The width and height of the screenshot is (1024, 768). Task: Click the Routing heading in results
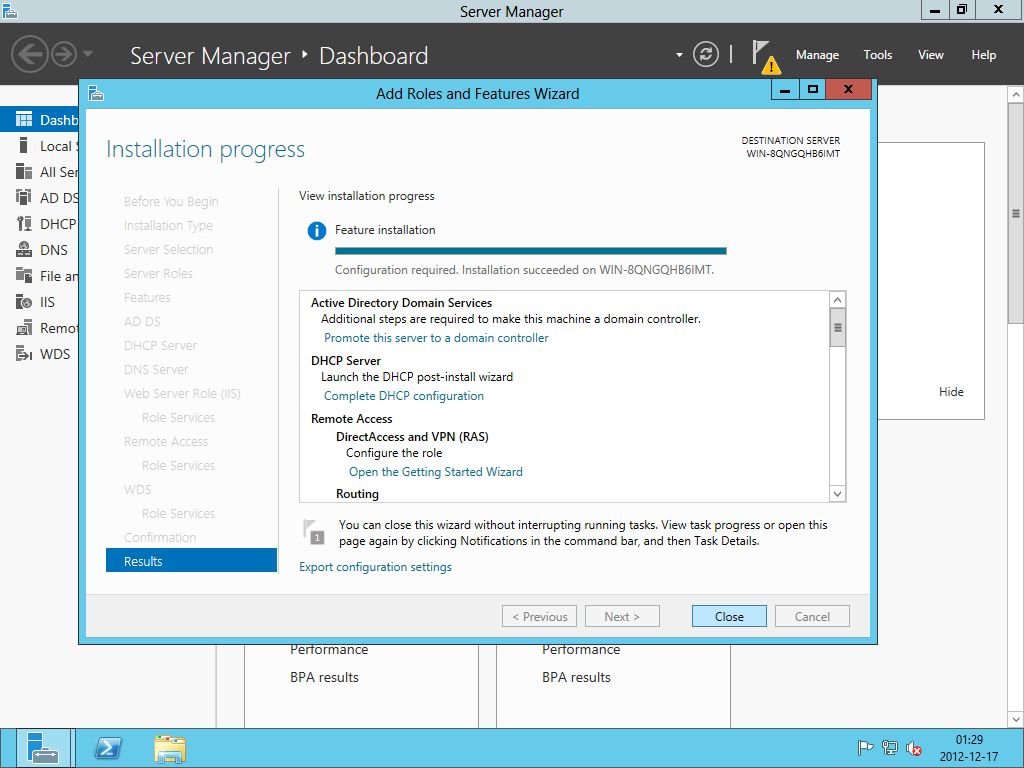(x=357, y=494)
